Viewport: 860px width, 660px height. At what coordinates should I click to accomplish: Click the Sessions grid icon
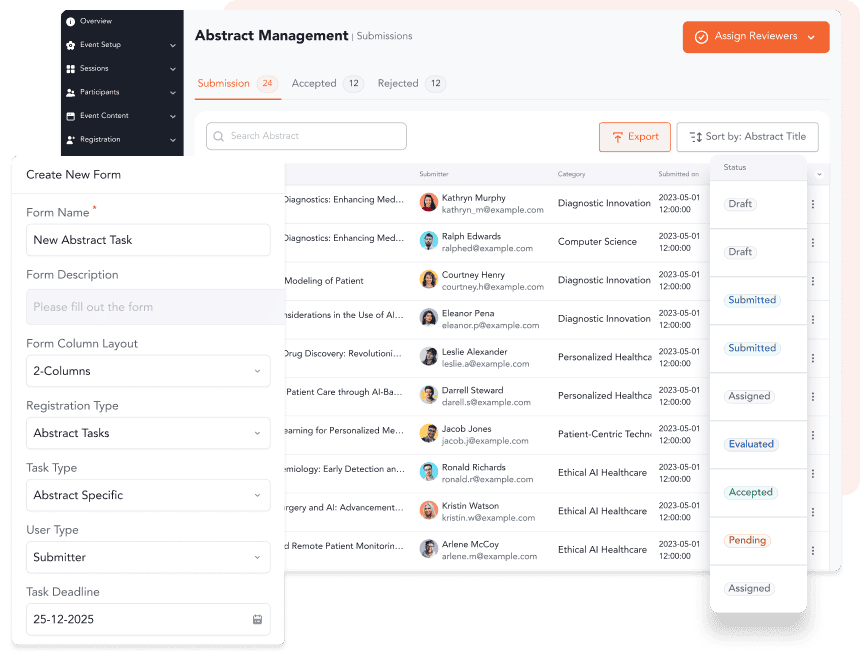tap(70, 69)
